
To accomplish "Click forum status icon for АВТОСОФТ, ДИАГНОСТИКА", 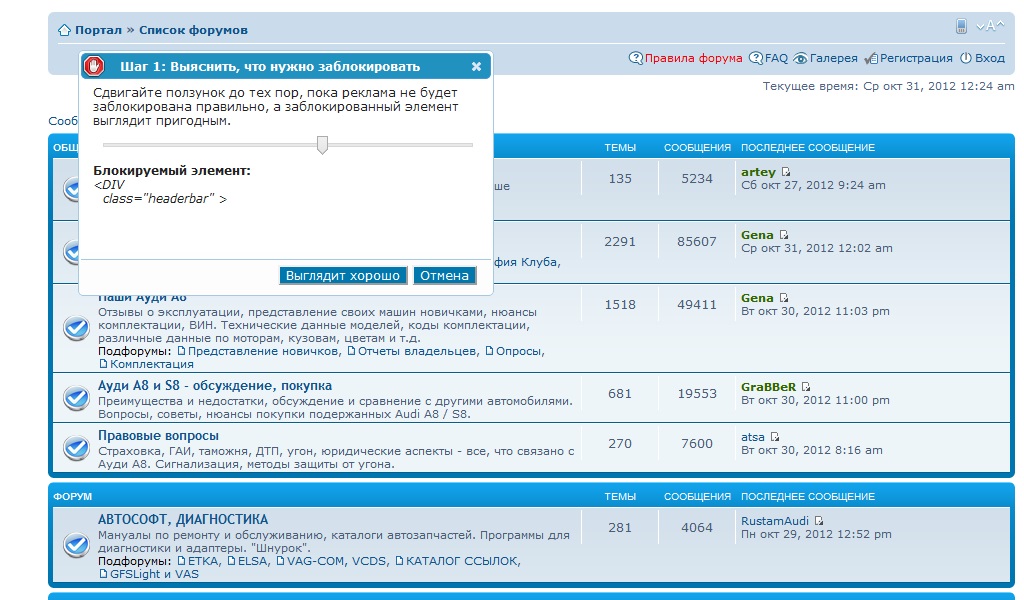I will point(76,545).
